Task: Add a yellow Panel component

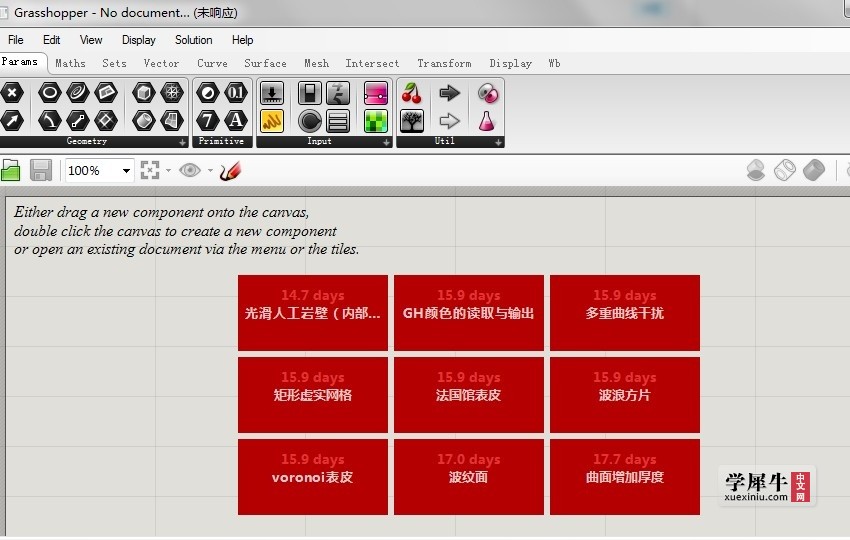Action: coord(272,121)
